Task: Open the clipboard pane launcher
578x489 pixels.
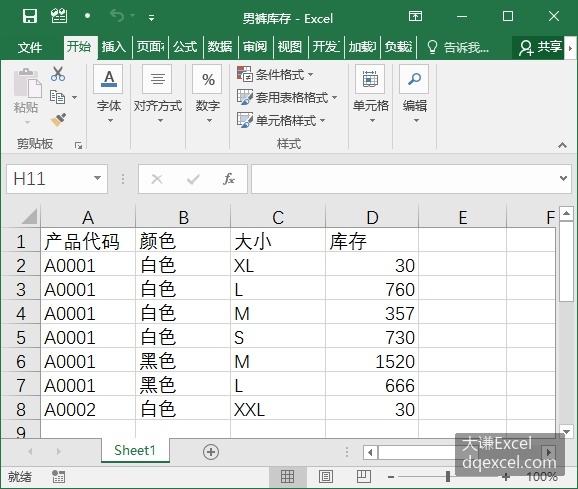Action: tap(78, 145)
